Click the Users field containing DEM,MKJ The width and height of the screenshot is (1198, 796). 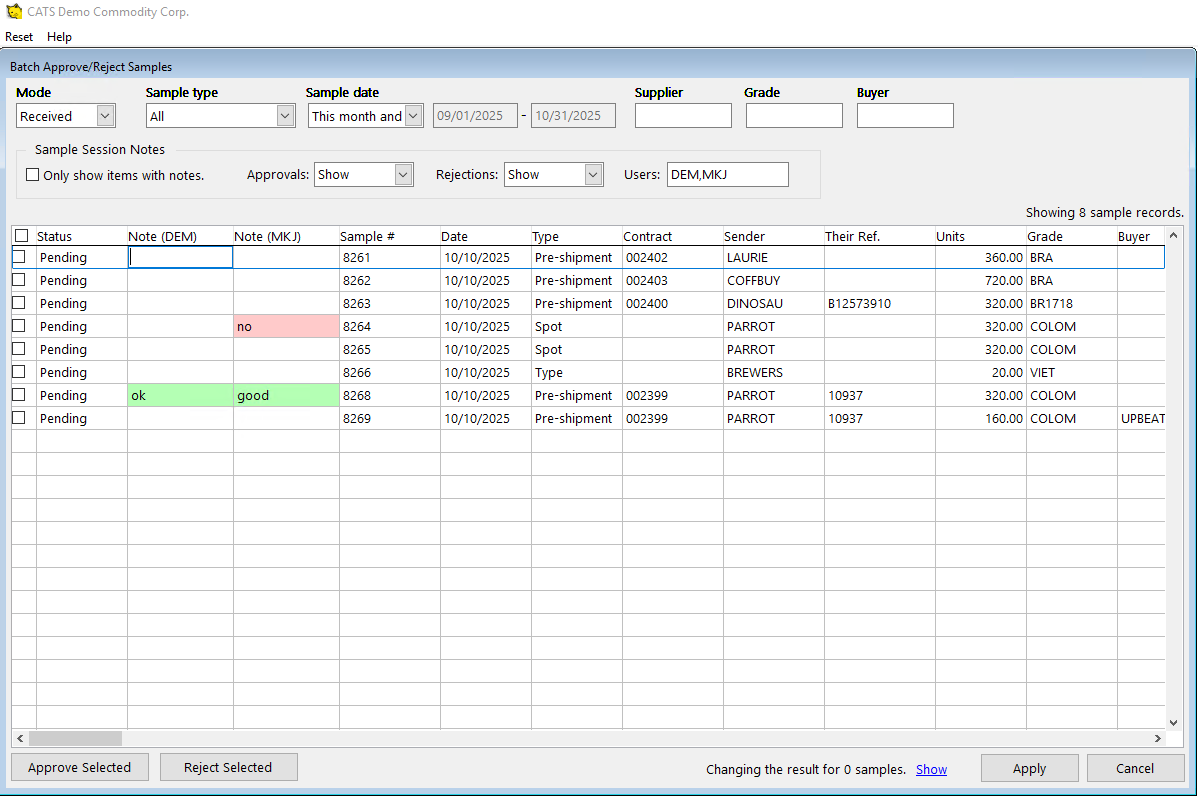(x=727, y=175)
